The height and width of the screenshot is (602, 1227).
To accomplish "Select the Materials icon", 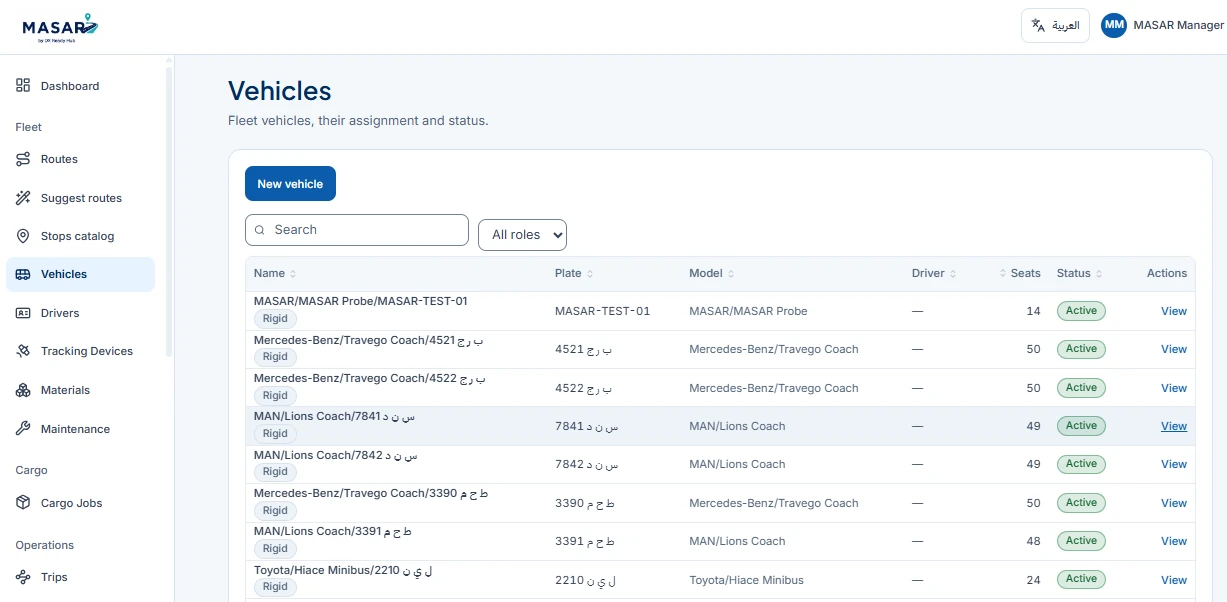I will coord(23,390).
